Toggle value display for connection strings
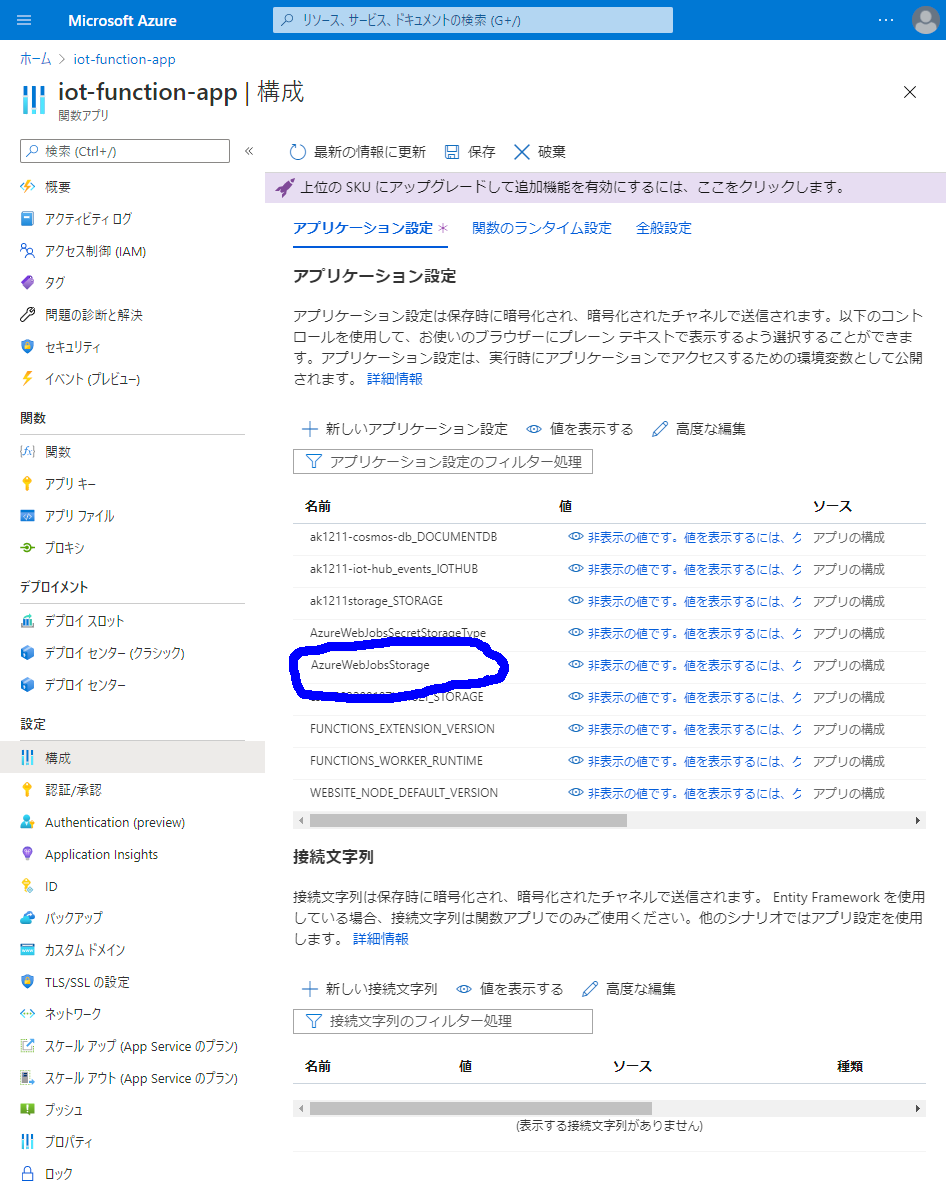This screenshot has height=1200, width=946. [510, 989]
